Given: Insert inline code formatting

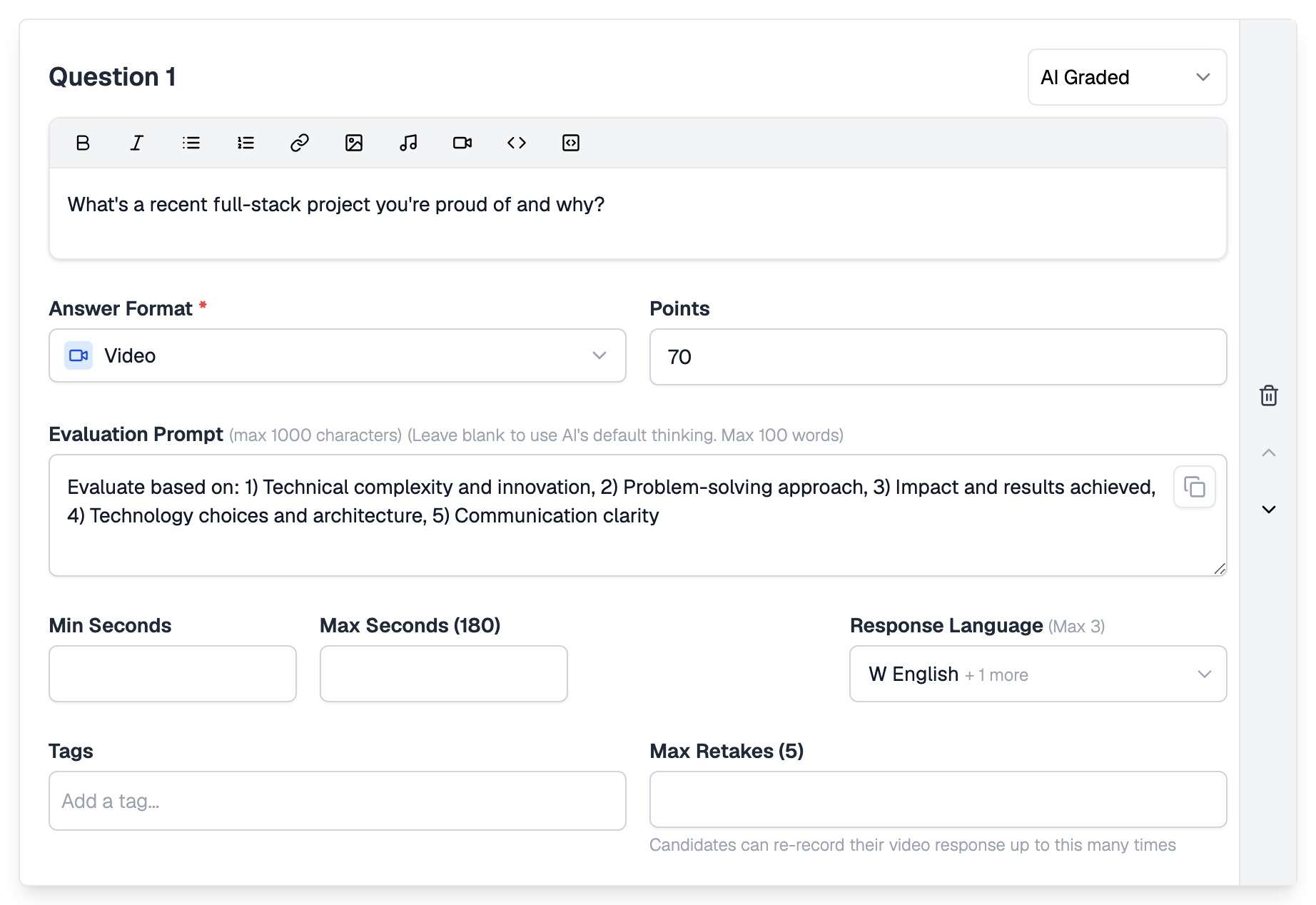Looking at the screenshot, I should 517,143.
